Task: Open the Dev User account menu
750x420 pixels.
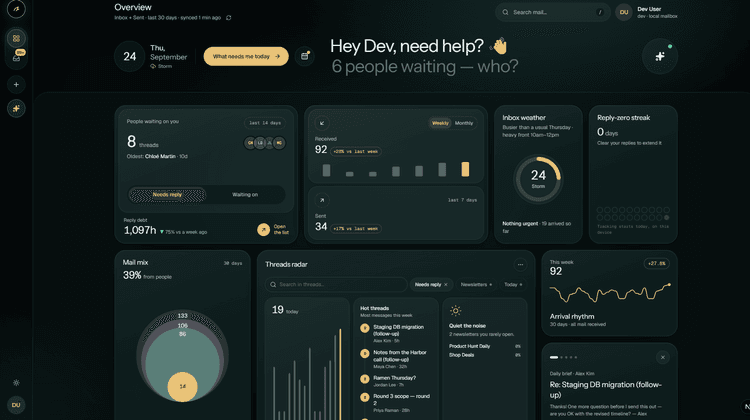Action: 646,12
